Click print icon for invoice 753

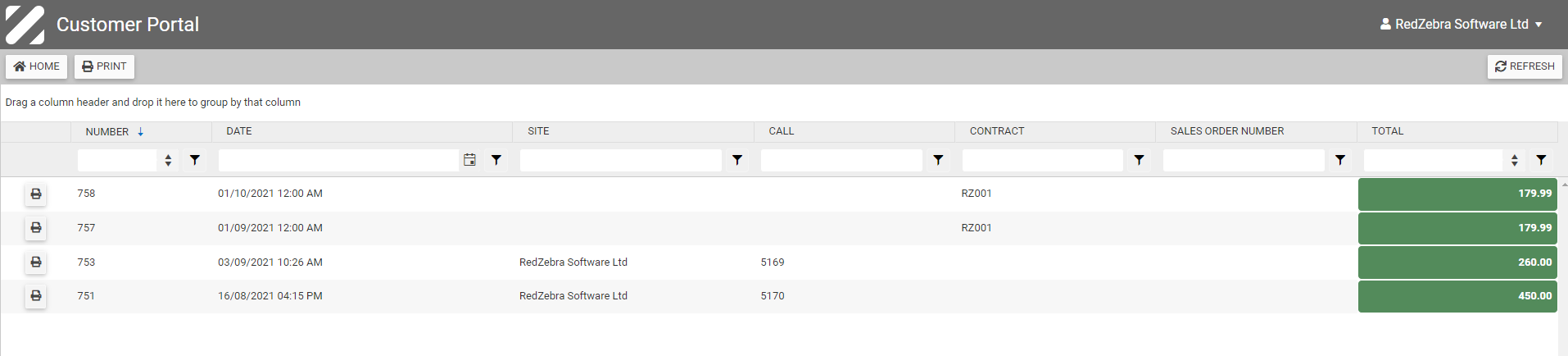[x=35, y=262]
